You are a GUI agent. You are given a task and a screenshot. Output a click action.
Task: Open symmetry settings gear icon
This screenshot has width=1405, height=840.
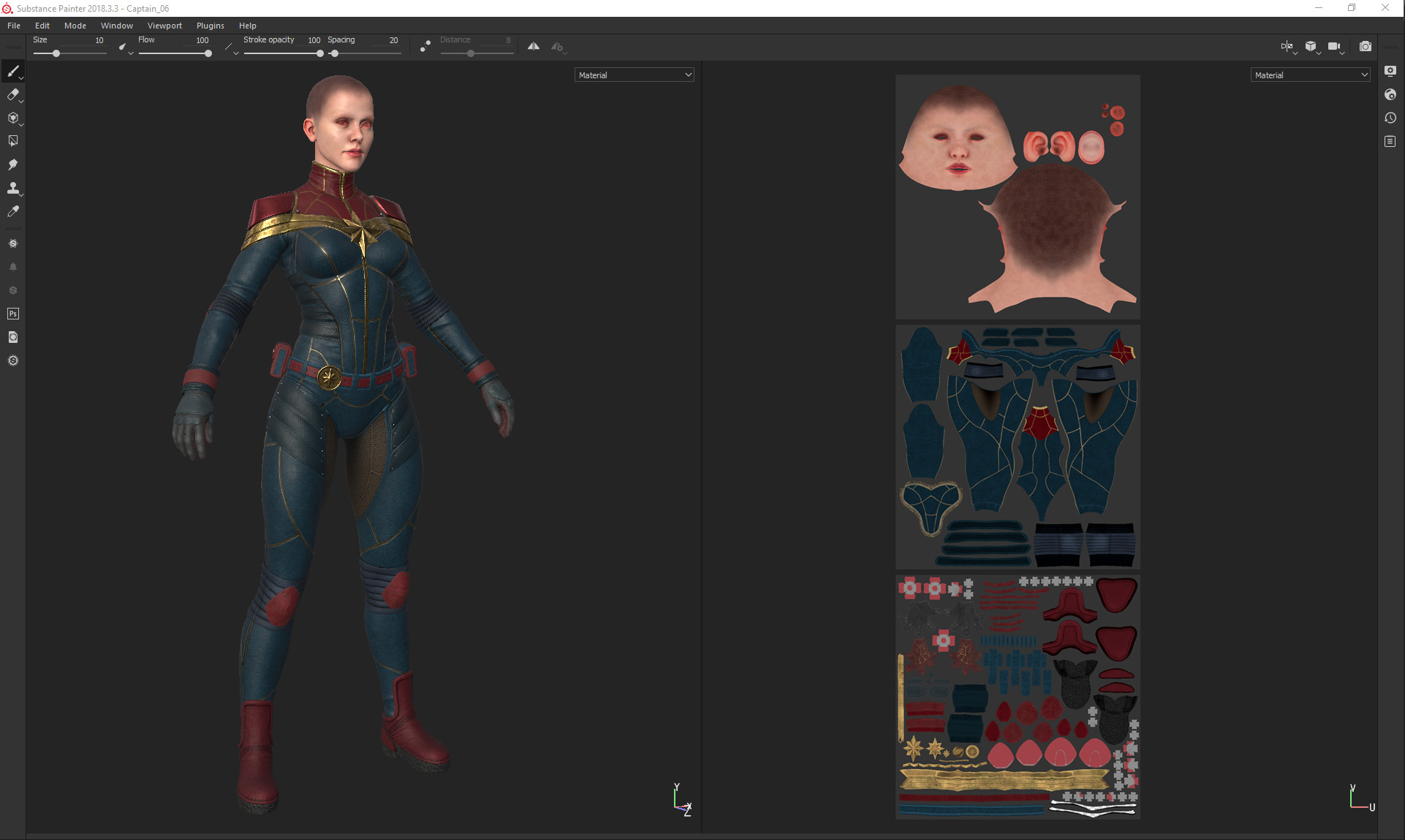pos(556,46)
